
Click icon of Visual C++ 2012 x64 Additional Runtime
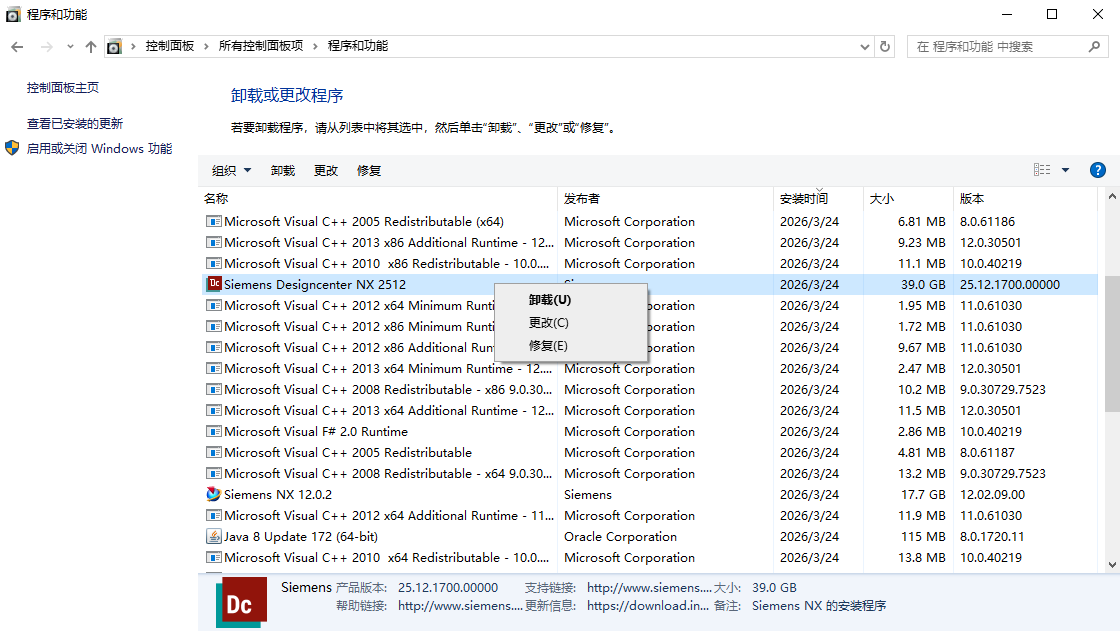[x=214, y=515]
